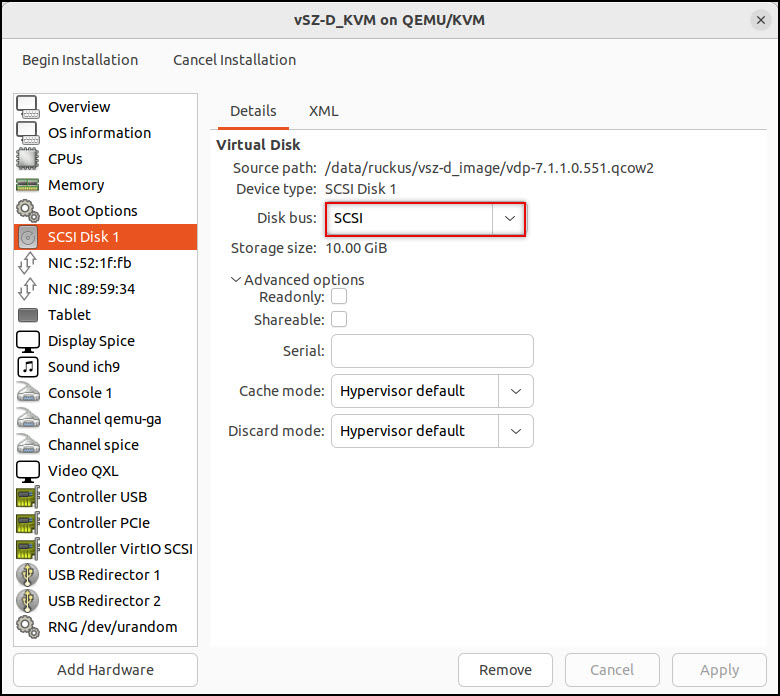Open the Cache mode dropdown
Screen dimensions: 780x696
[x=432, y=391]
